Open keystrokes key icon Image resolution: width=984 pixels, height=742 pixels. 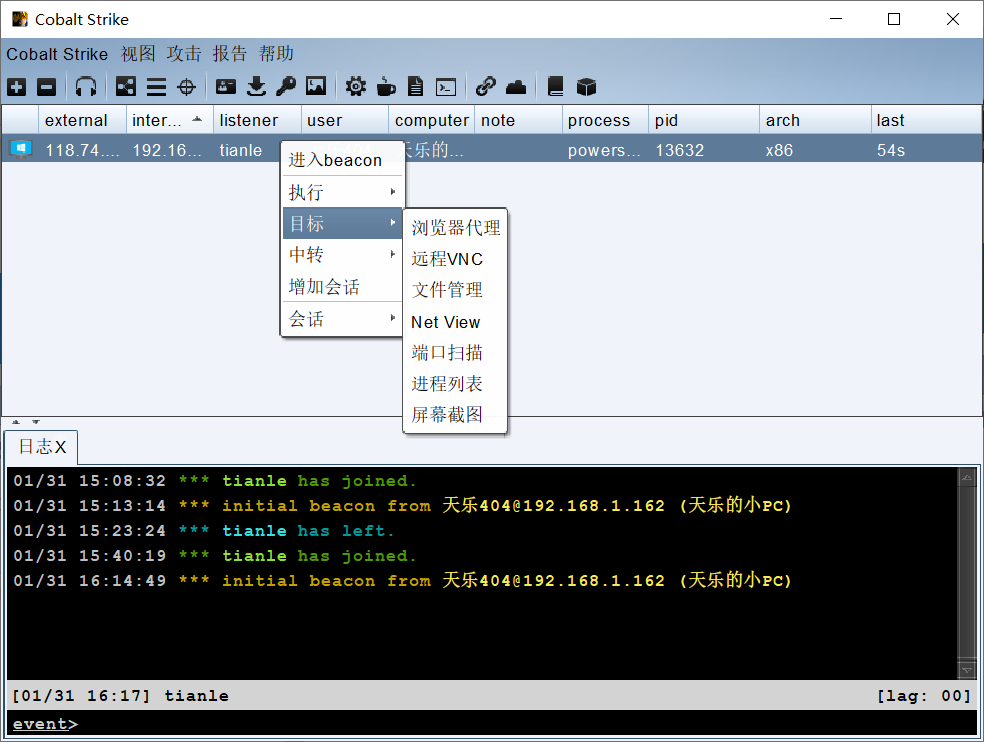coord(286,87)
